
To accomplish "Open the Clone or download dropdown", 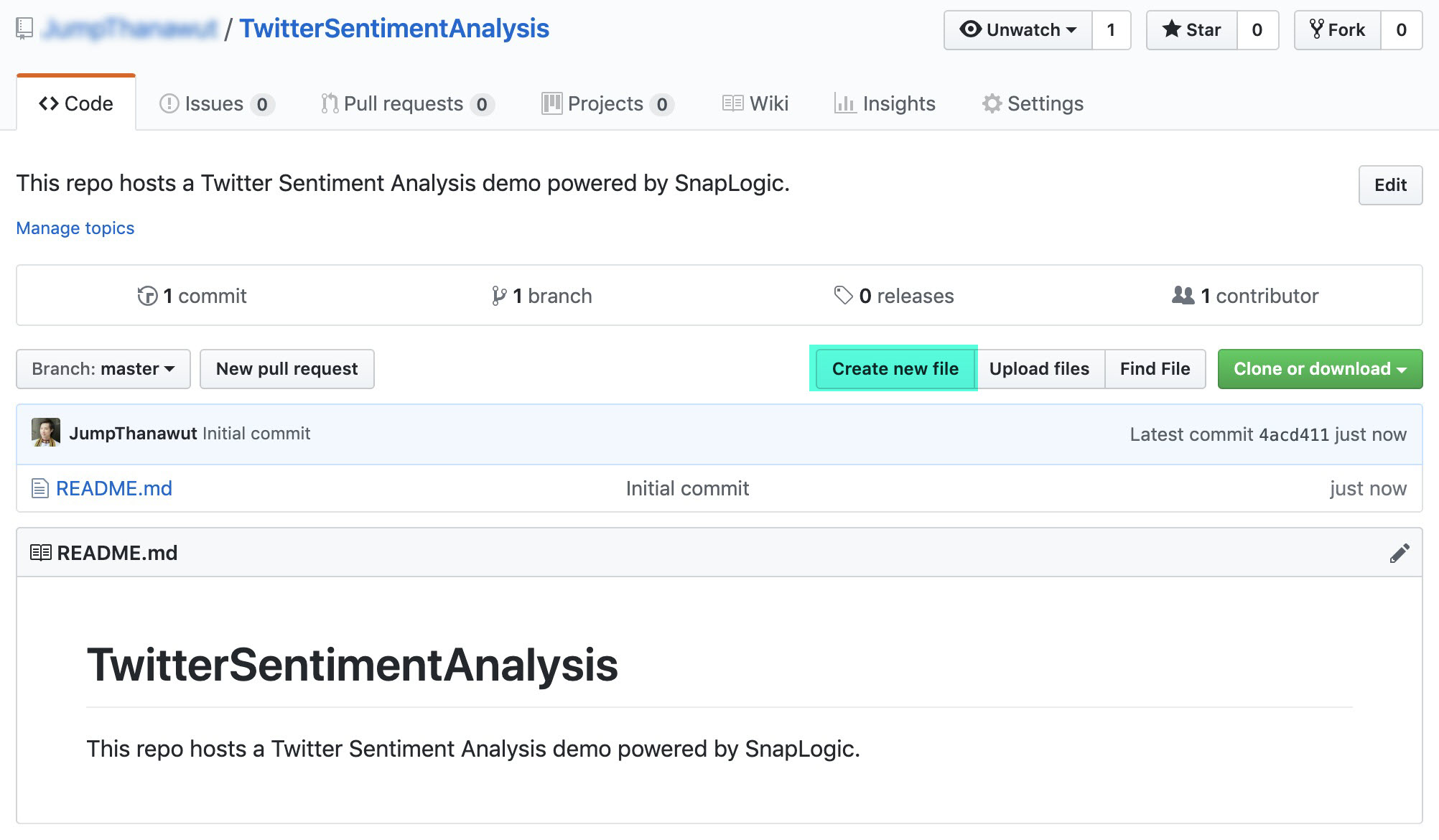I will pos(1320,369).
